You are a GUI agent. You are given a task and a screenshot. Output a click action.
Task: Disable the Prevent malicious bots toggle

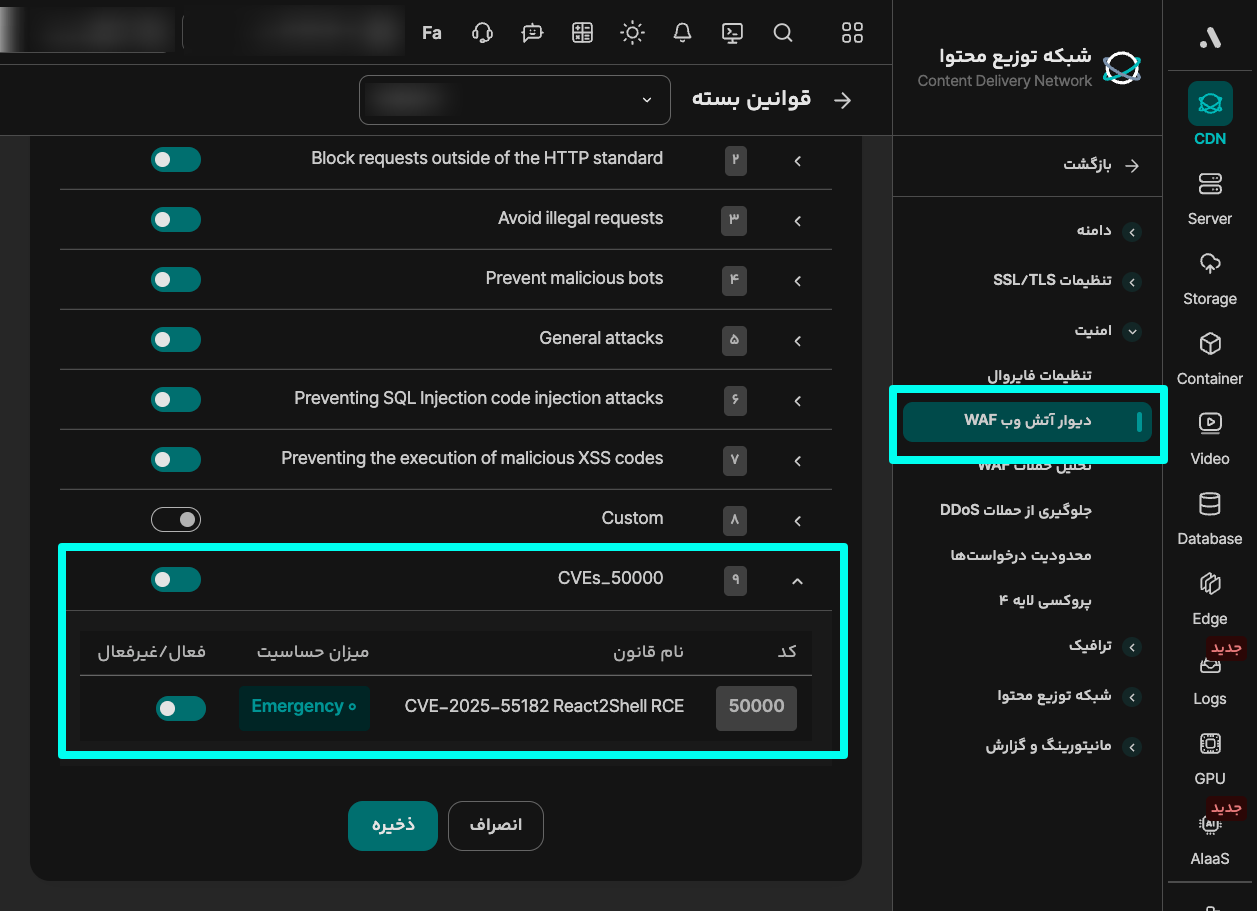tap(176, 280)
